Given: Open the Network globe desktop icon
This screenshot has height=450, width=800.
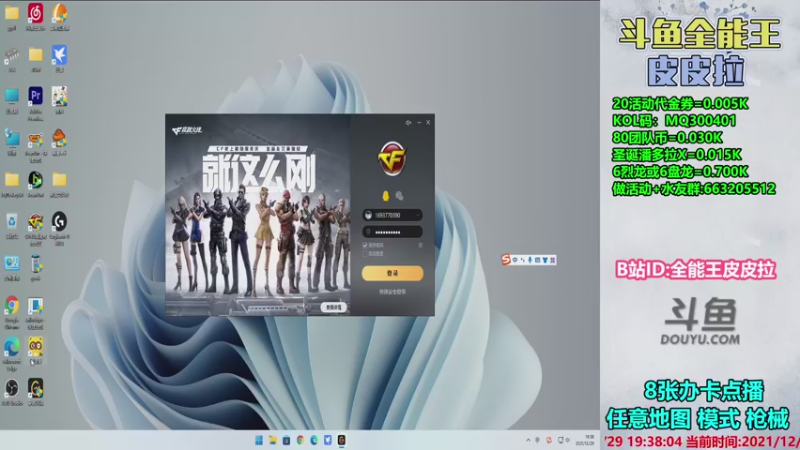Looking at the screenshot, I should 12,138.
